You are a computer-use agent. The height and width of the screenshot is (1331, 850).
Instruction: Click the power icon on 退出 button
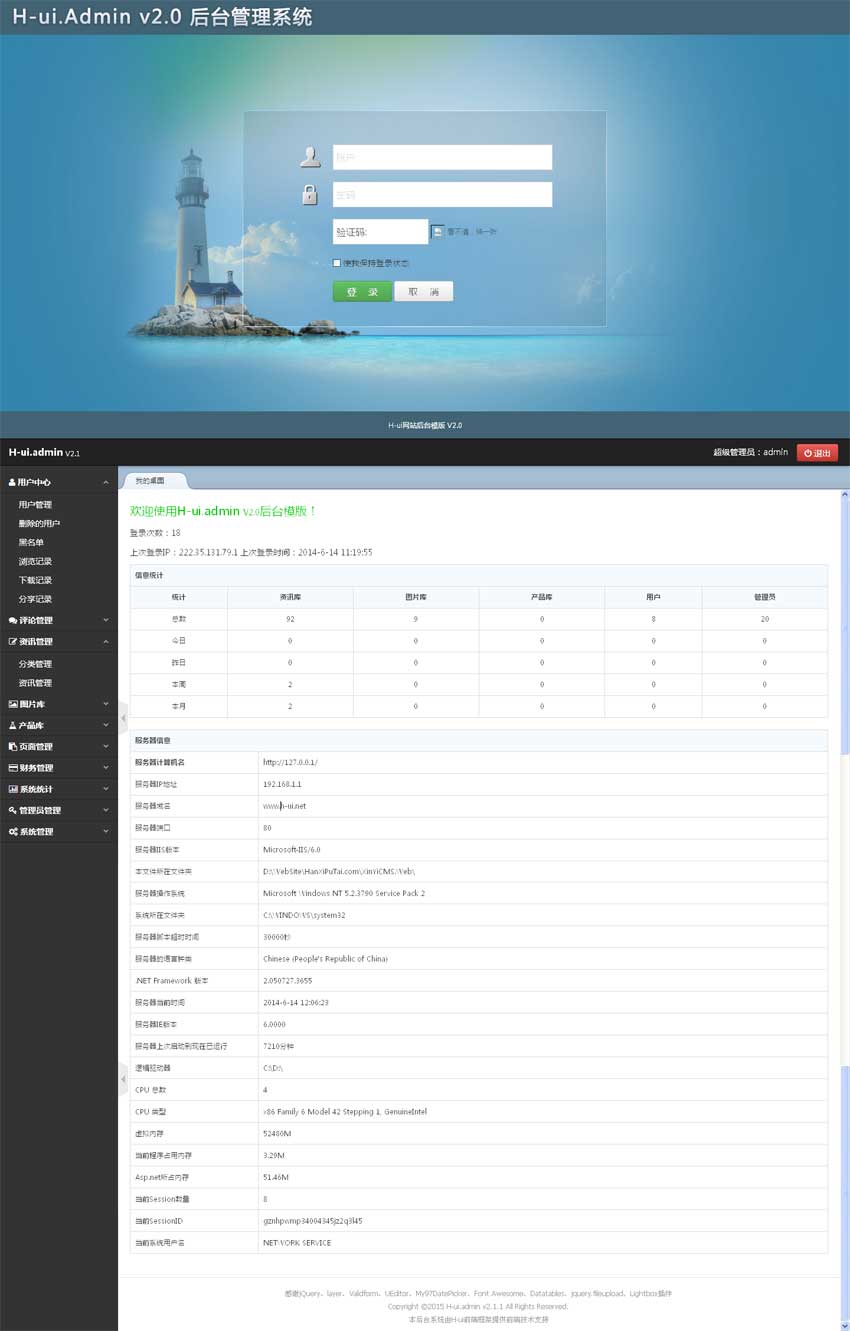click(x=806, y=452)
